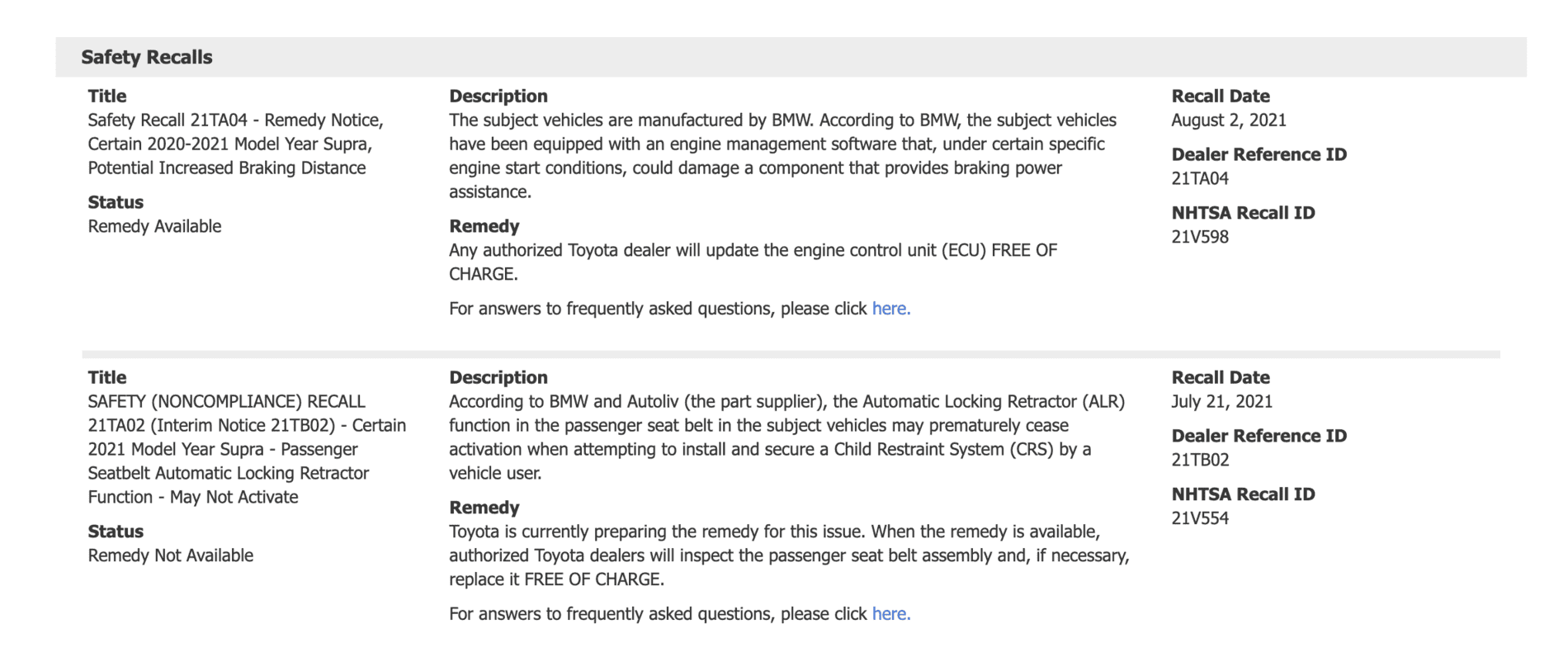Click the first recall's Remedy heading
The image size is (1568, 657).
pos(484,226)
